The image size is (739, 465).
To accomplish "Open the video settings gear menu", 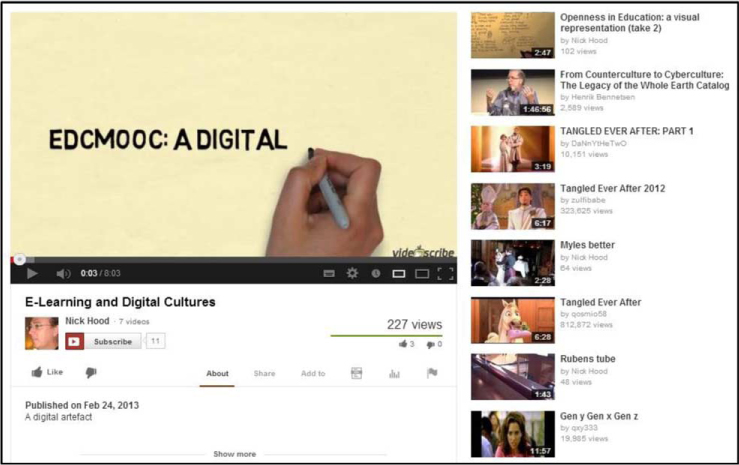I will 352,273.
